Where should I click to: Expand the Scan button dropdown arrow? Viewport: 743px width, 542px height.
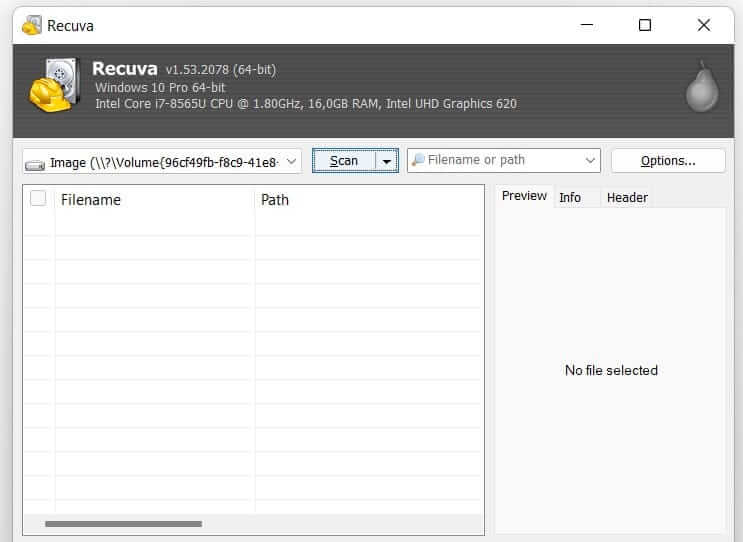(x=387, y=161)
